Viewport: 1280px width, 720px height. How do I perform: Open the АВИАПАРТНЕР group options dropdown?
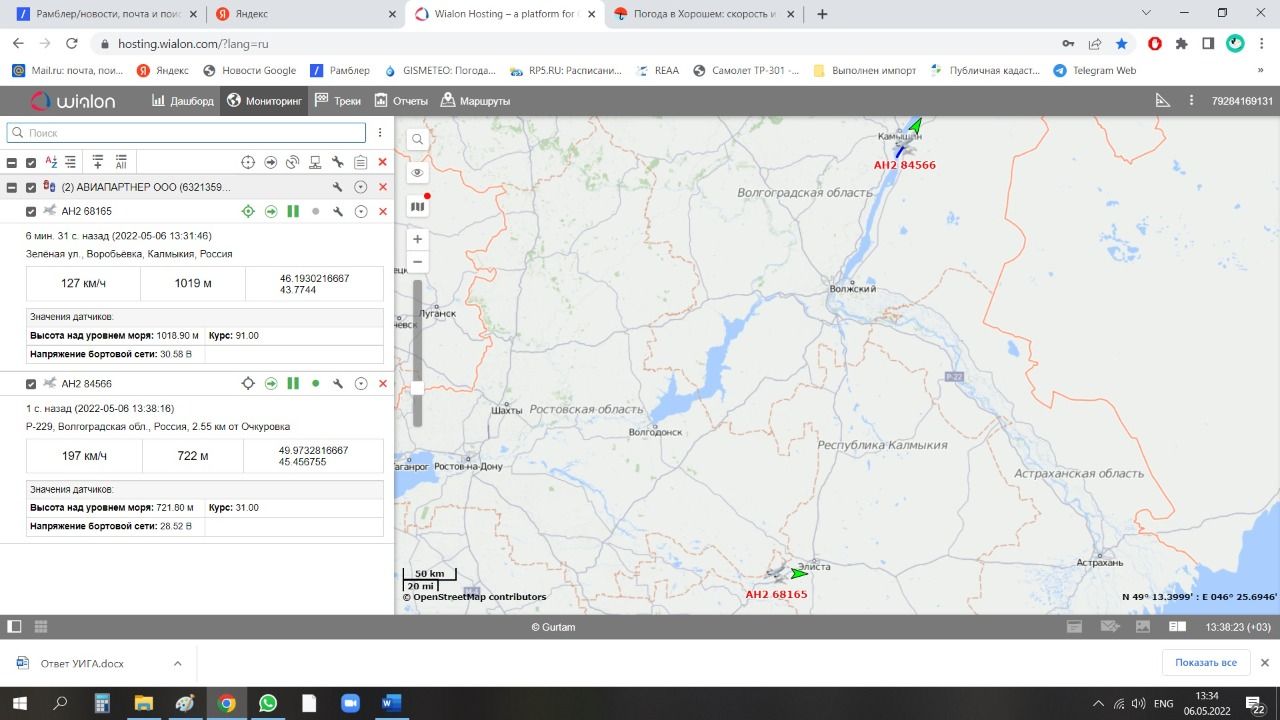point(360,187)
